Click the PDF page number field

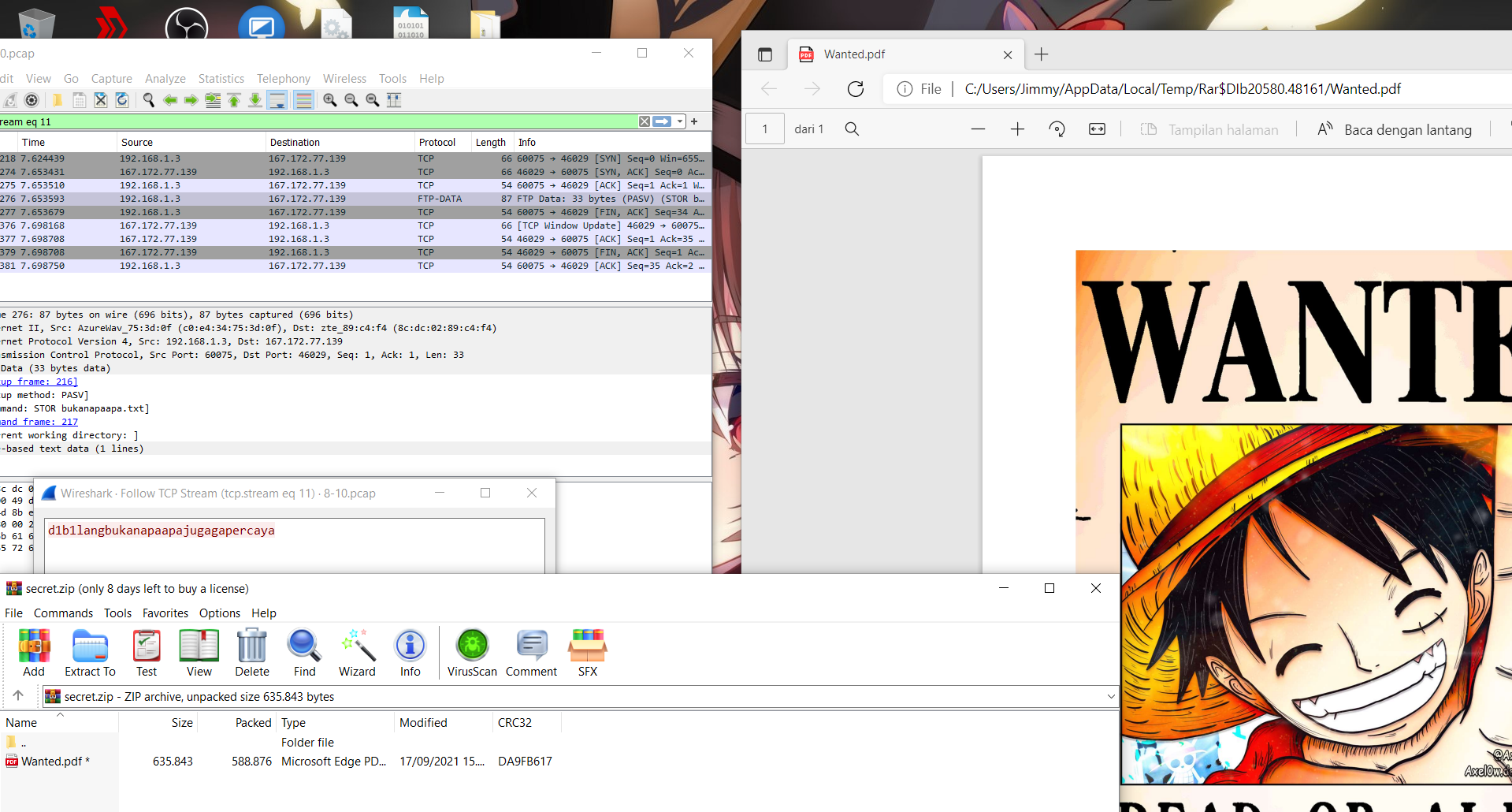coord(765,129)
